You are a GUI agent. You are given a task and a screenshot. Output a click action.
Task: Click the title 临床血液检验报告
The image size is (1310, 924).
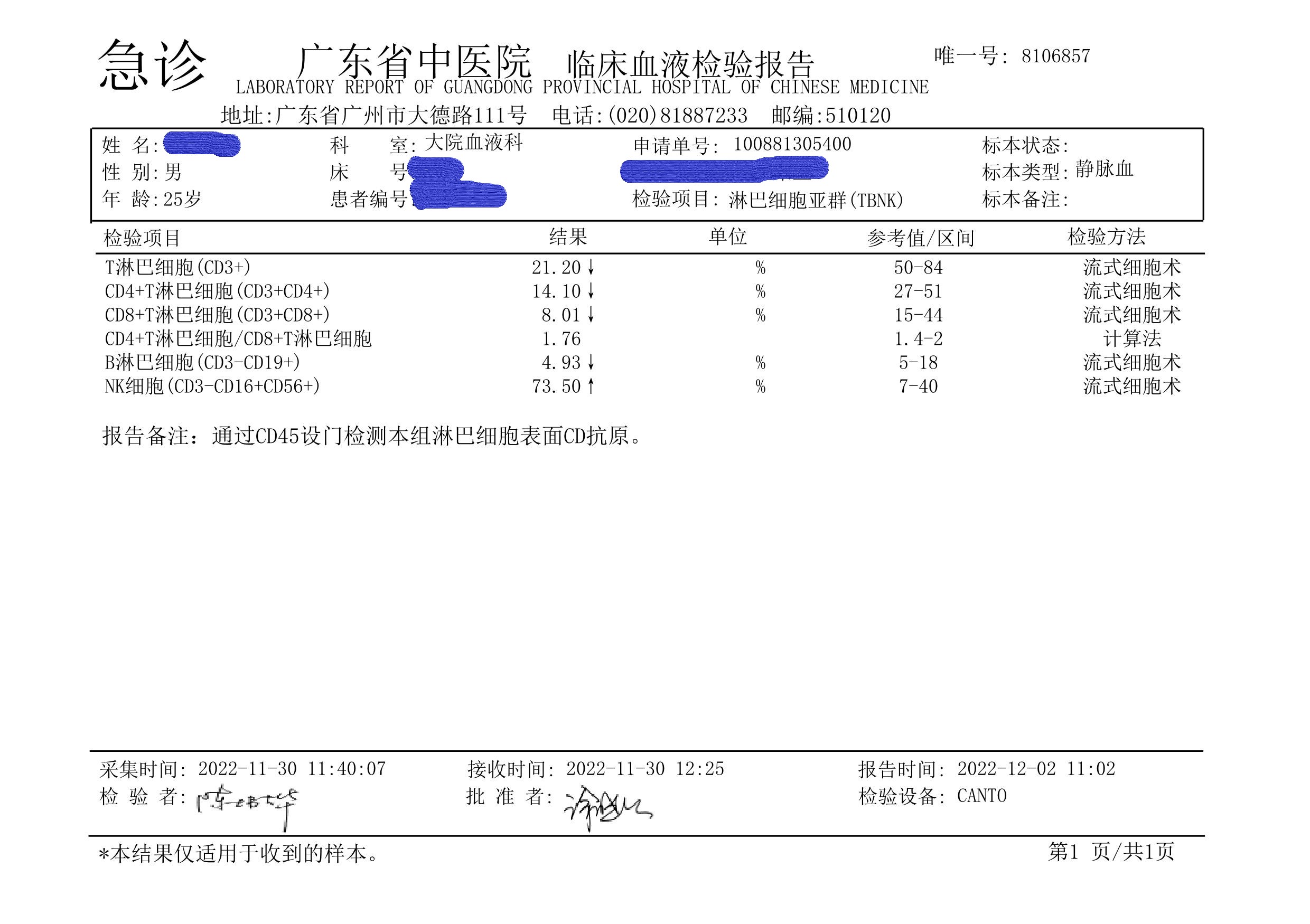(691, 64)
